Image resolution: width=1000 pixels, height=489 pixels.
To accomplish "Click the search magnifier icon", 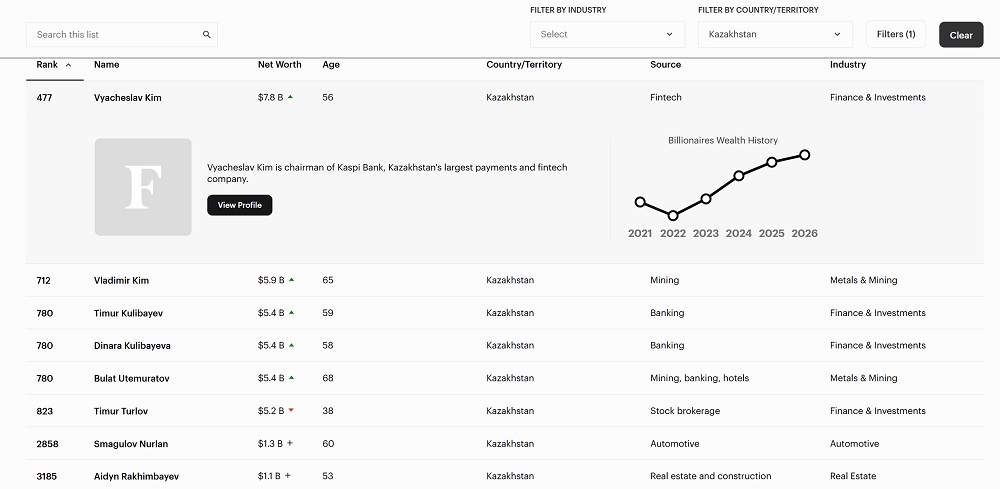I will tap(207, 35).
